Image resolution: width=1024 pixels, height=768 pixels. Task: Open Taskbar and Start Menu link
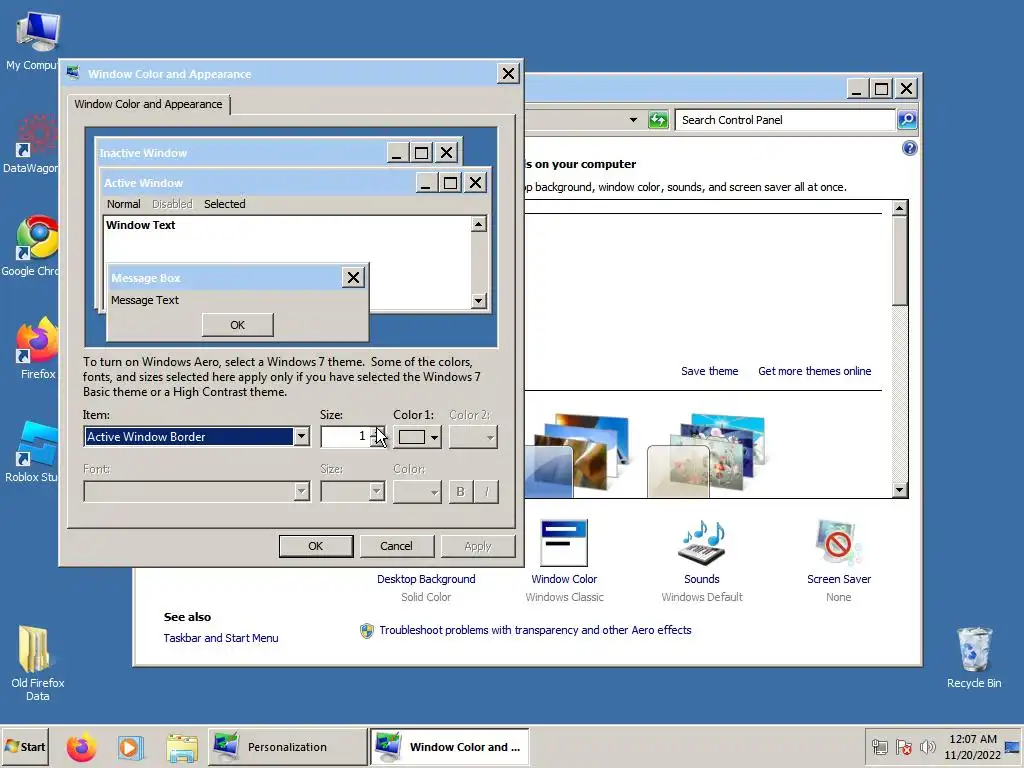(221, 638)
